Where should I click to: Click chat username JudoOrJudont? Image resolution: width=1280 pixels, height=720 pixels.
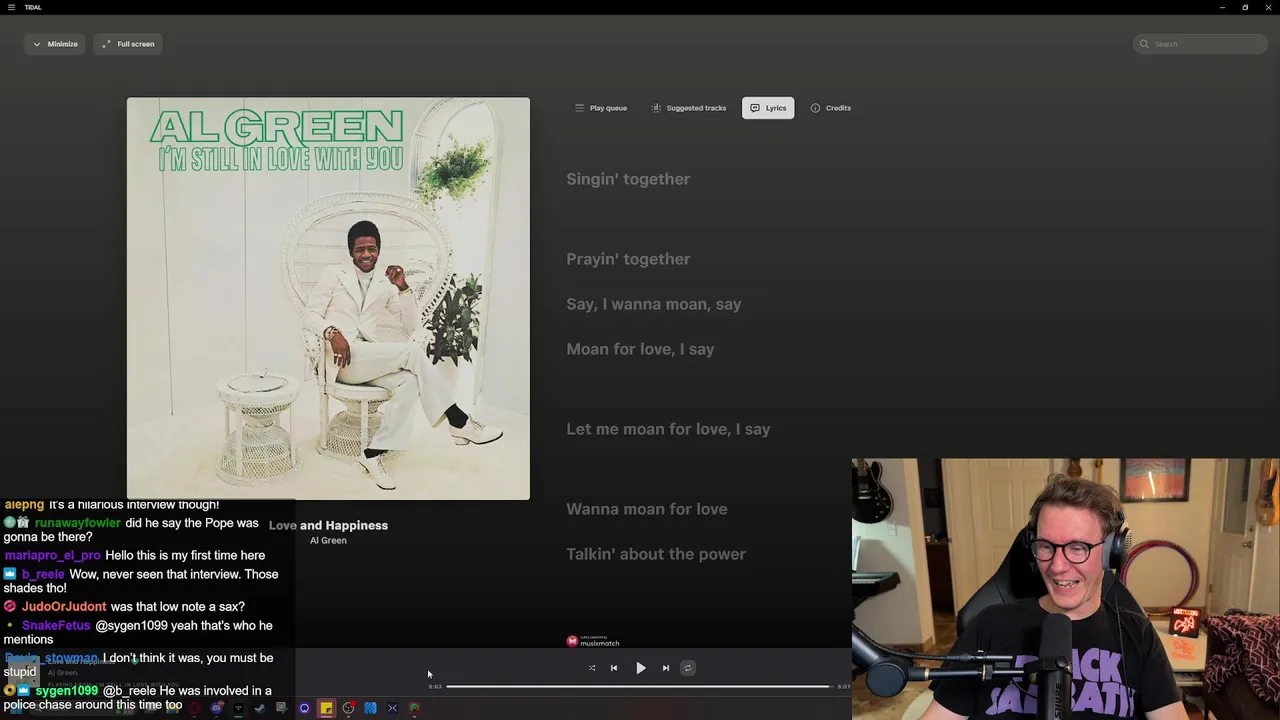64,607
